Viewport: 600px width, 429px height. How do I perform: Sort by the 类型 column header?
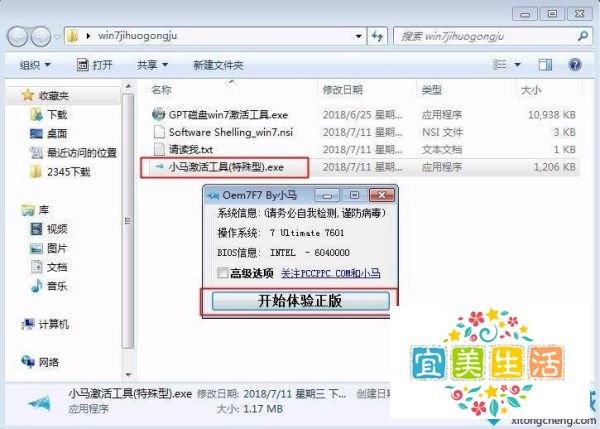click(x=432, y=90)
